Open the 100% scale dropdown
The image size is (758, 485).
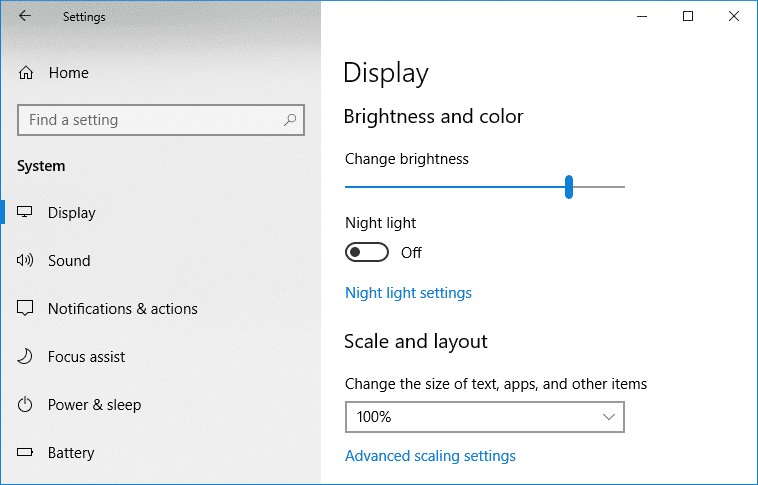click(x=484, y=416)
